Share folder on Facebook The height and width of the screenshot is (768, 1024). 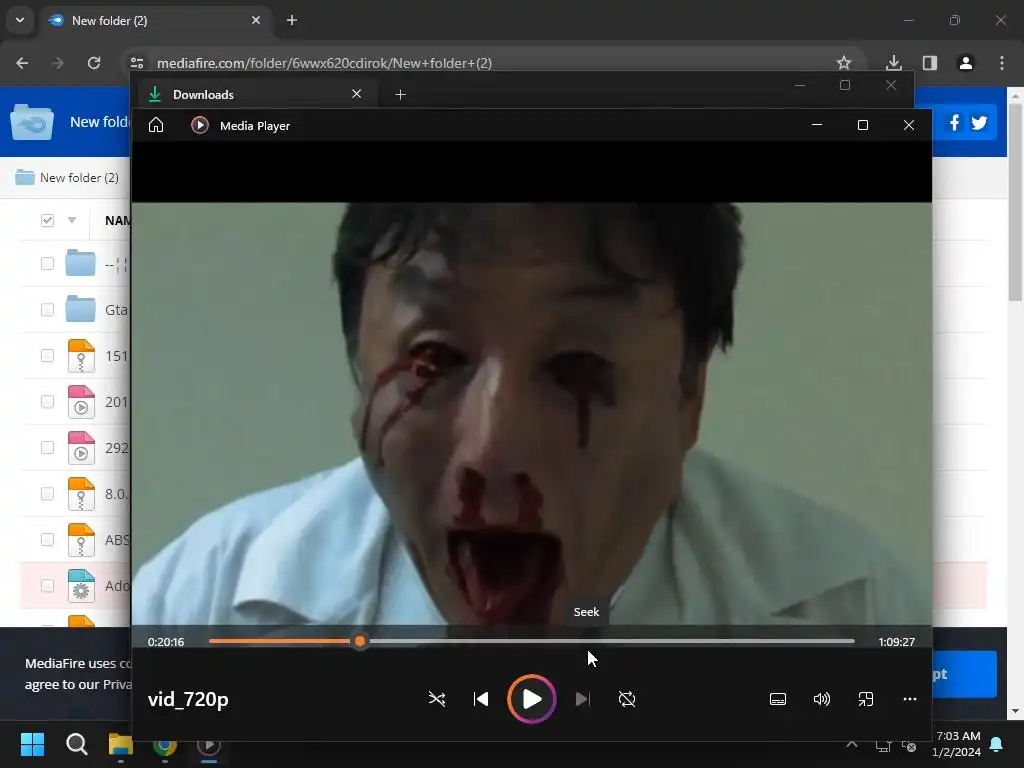coord(954,122)
